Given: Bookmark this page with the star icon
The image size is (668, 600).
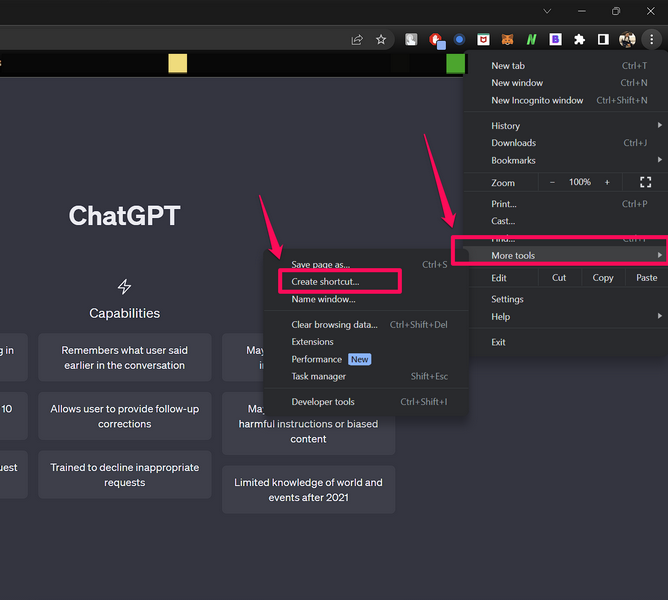Looking at the screenshot, I should pos(381,40).
